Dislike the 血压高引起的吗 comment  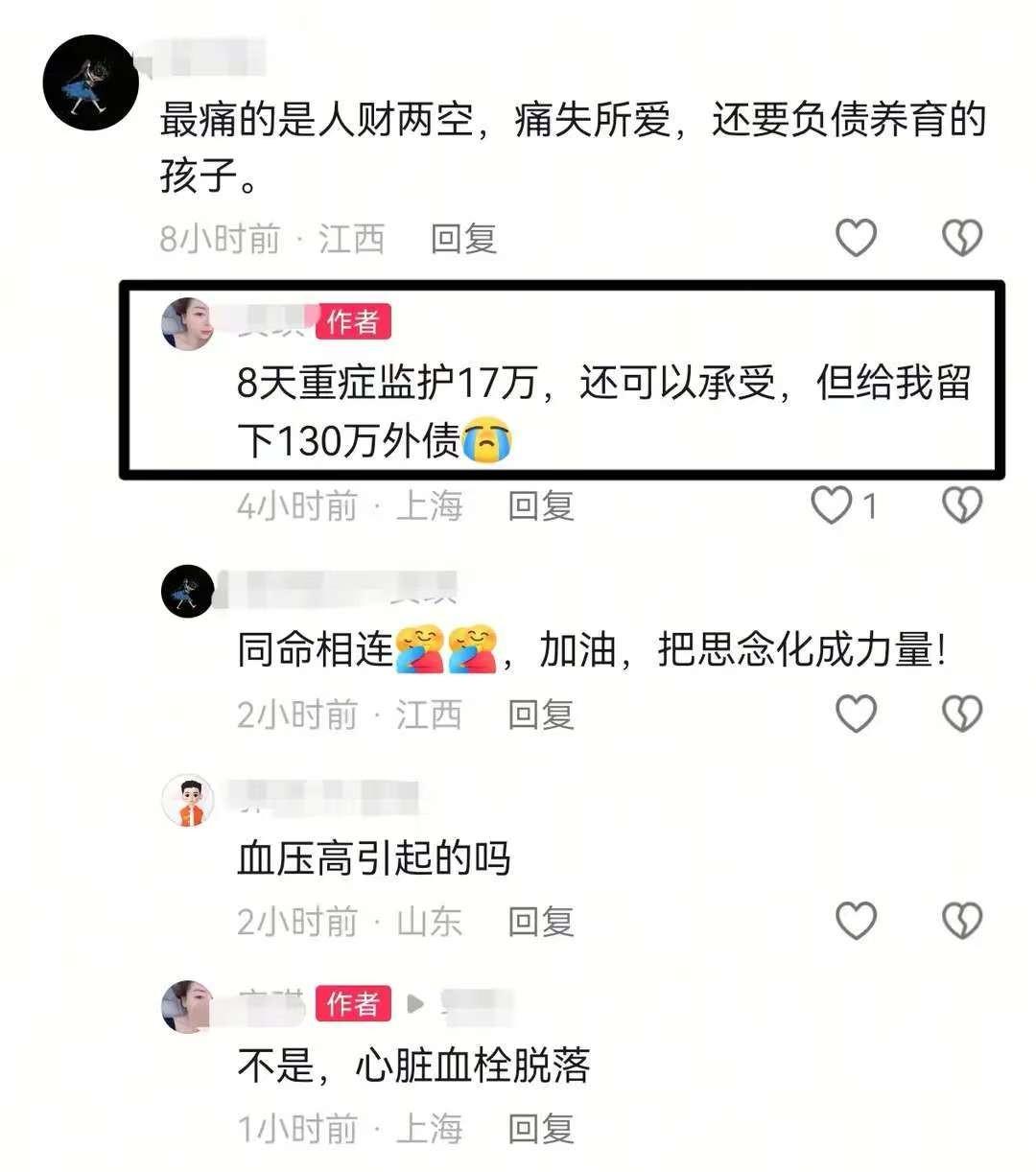(x=962, y=921)
